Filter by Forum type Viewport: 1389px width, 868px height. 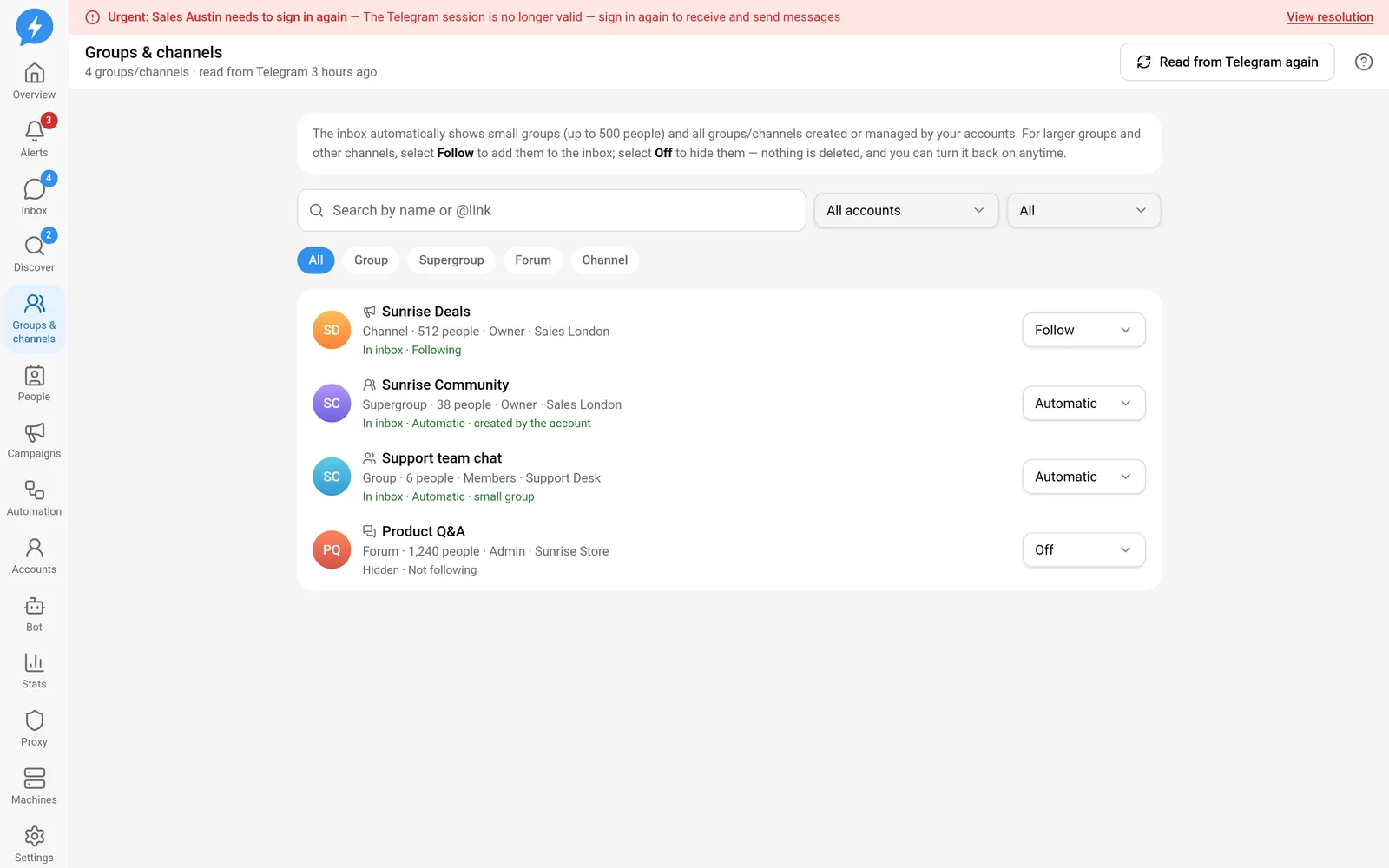(533, 260)
